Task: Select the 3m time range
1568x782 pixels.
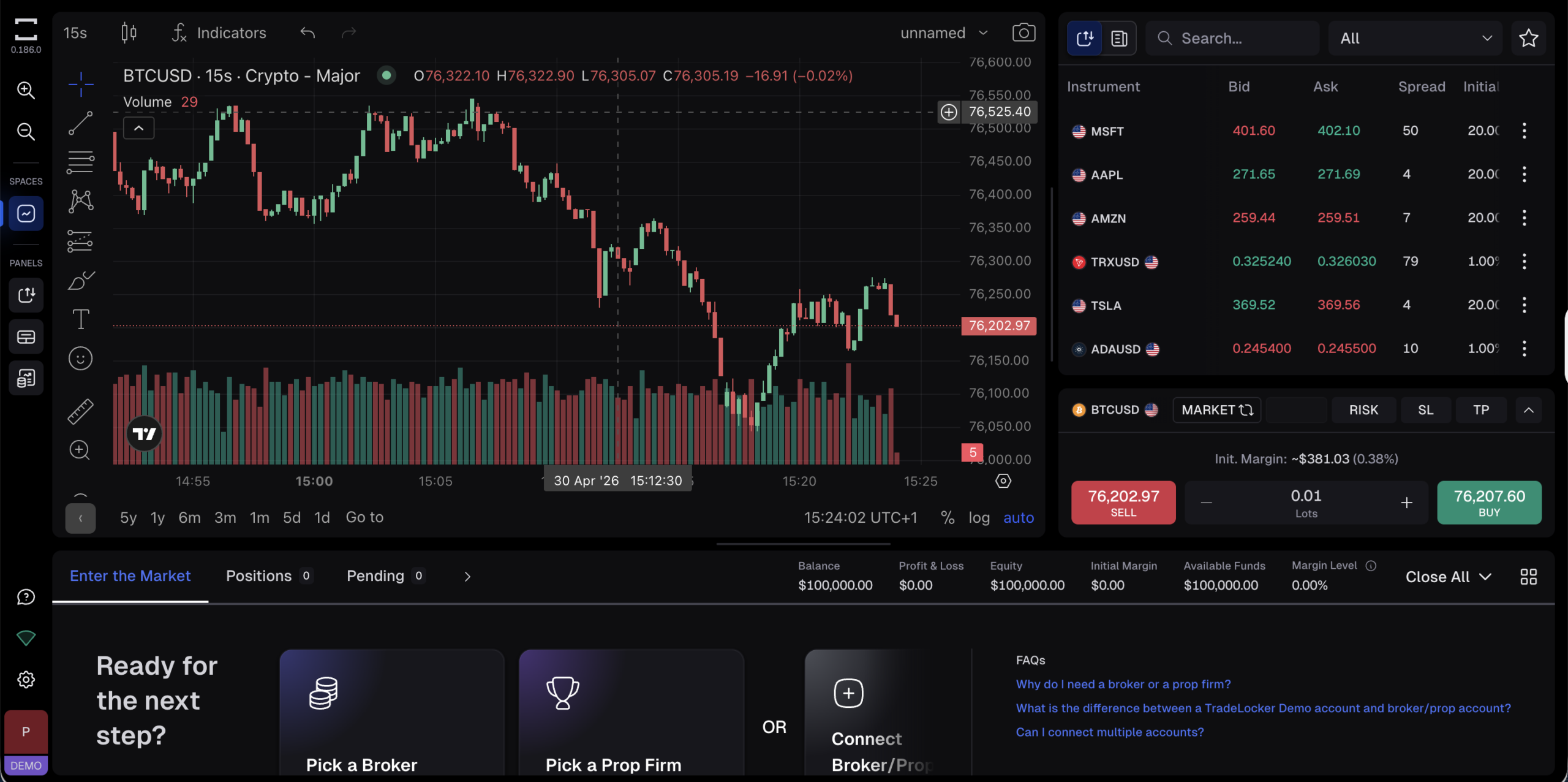Action: 225,518
